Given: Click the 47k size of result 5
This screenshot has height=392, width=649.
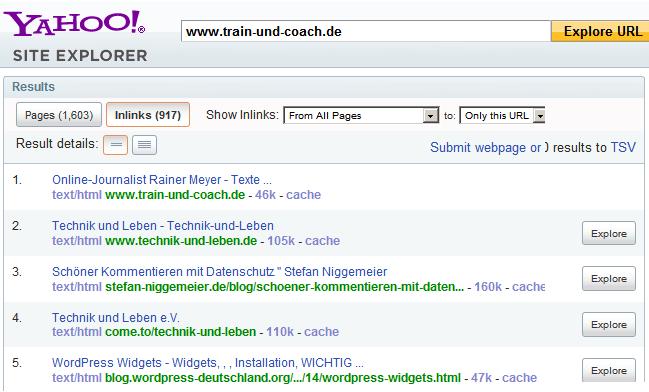Looking at the screenshot, I should (481, 378).
